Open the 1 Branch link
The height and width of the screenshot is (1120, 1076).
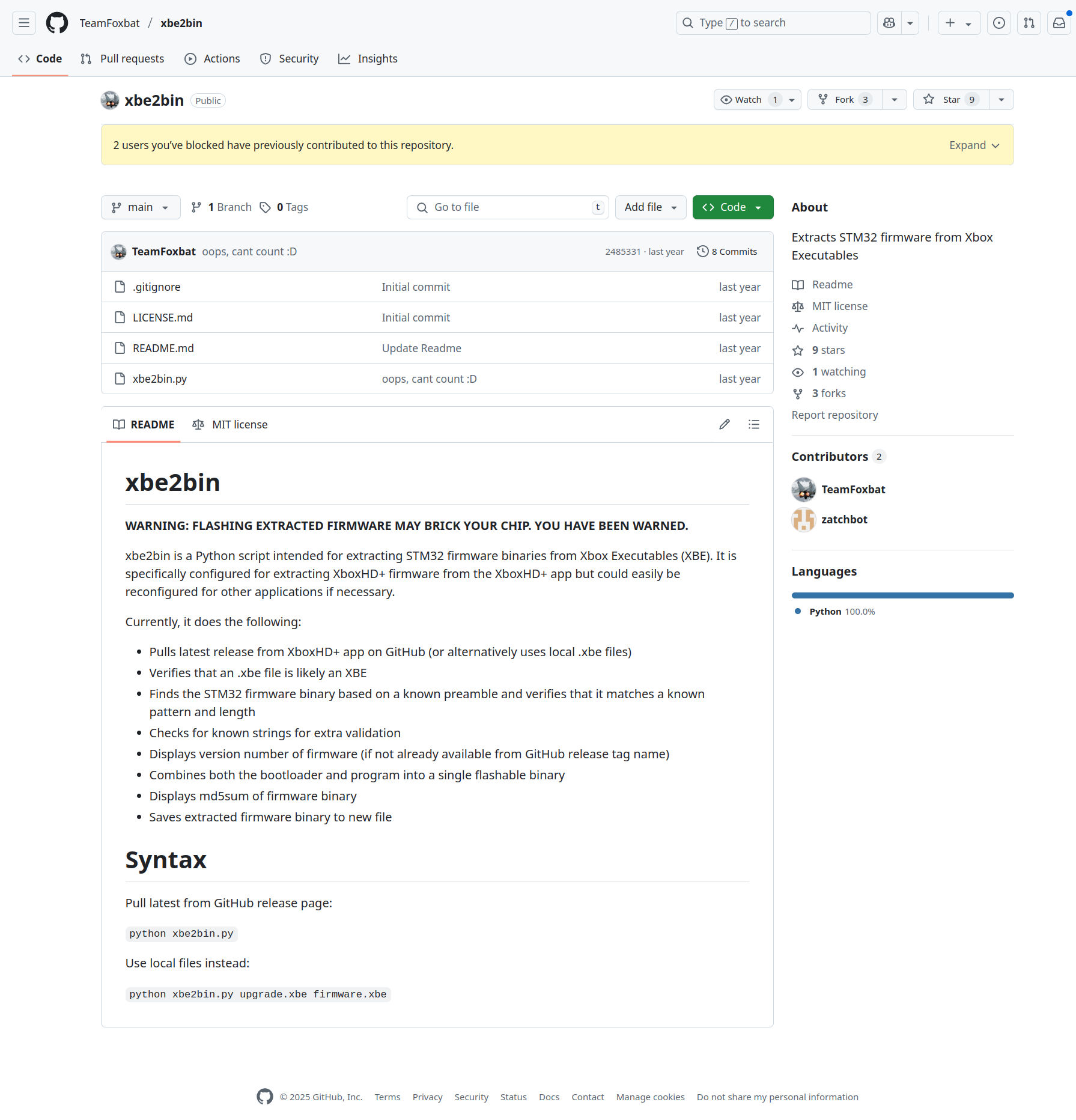tap(221, 207)
